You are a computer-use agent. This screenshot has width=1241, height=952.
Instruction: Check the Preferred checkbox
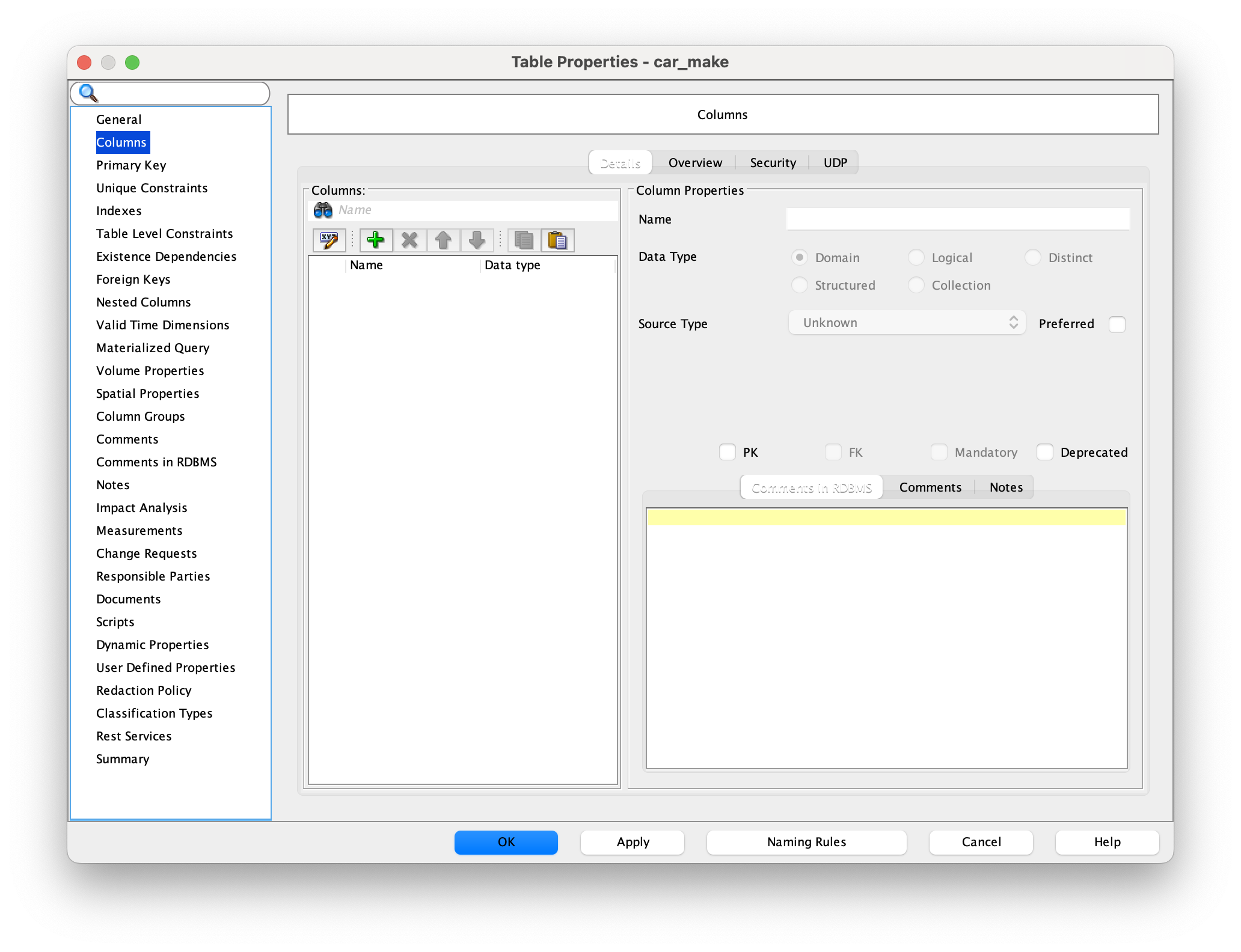click(x=1117, y=324)
